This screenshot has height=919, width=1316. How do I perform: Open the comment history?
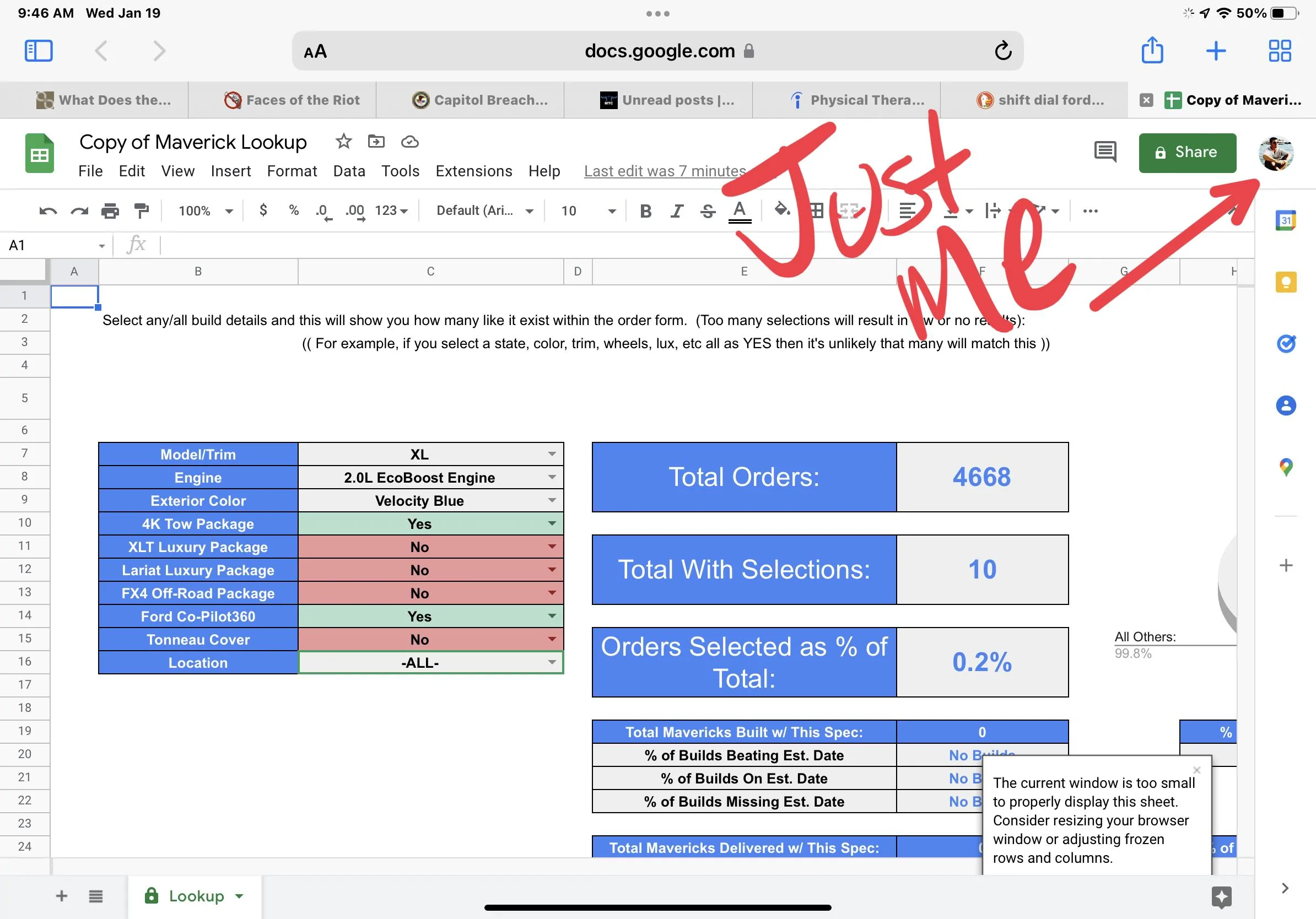coord(1104,152)
